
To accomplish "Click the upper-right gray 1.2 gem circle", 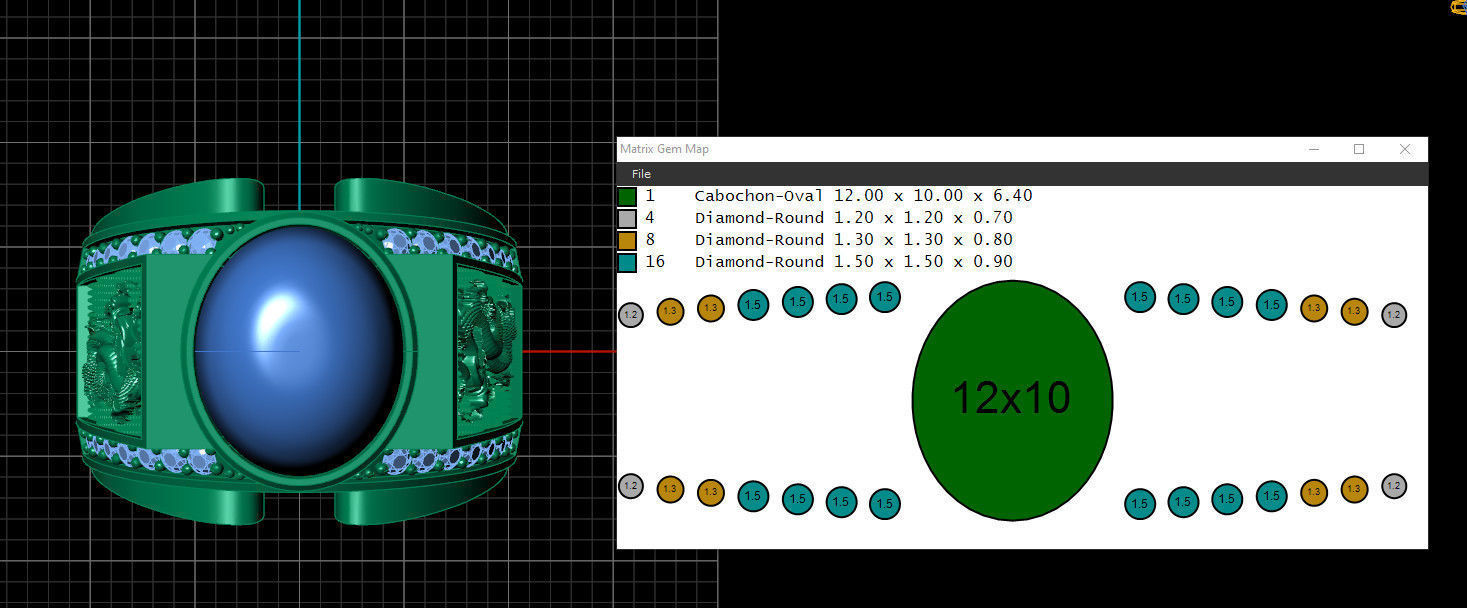I will 1394,315.
